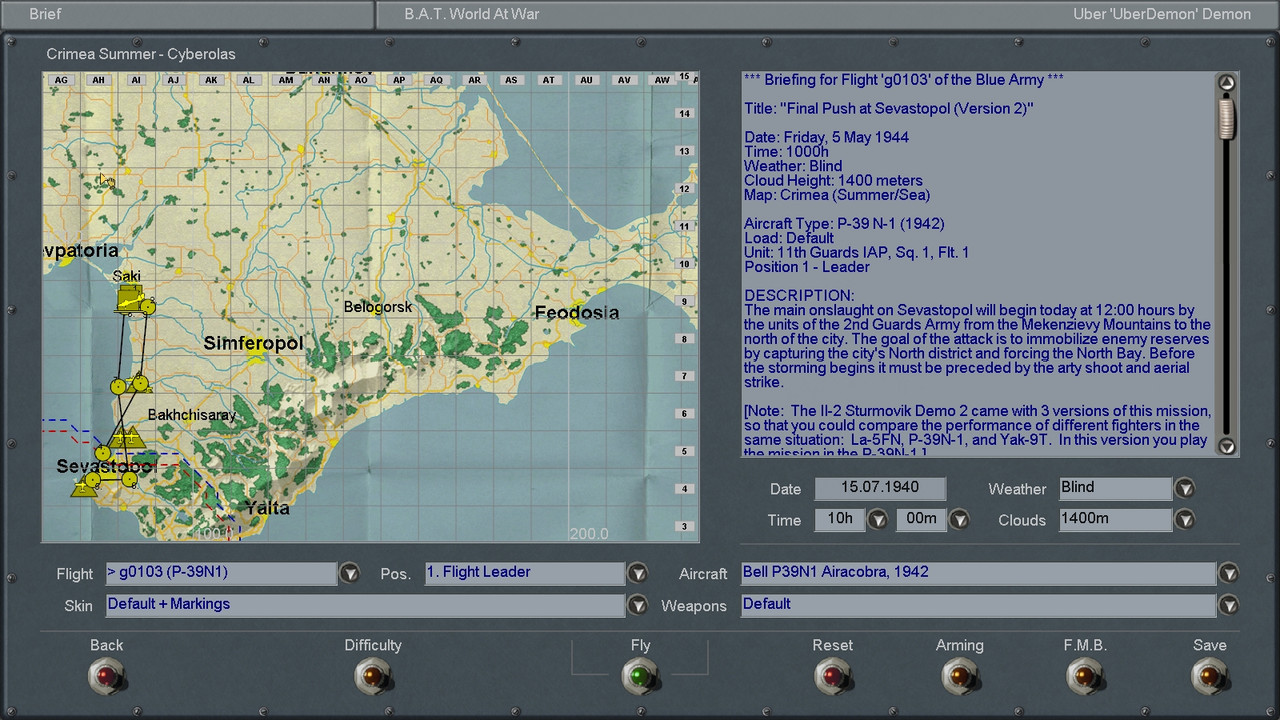The width and height of the screenshot is (1280, 720).
Task: Click briefing scrollbar down arrow
Action: click(1227, 446)
